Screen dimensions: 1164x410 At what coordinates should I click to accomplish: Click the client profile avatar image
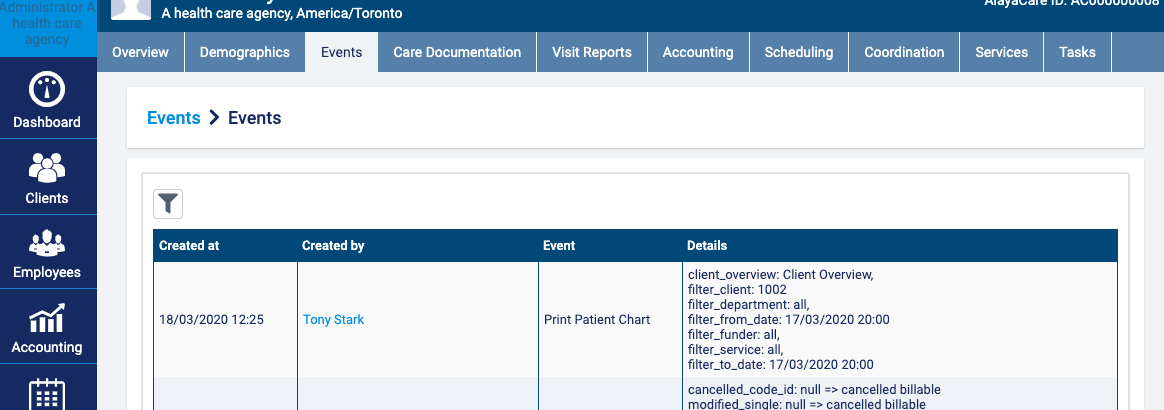(137, 10)
